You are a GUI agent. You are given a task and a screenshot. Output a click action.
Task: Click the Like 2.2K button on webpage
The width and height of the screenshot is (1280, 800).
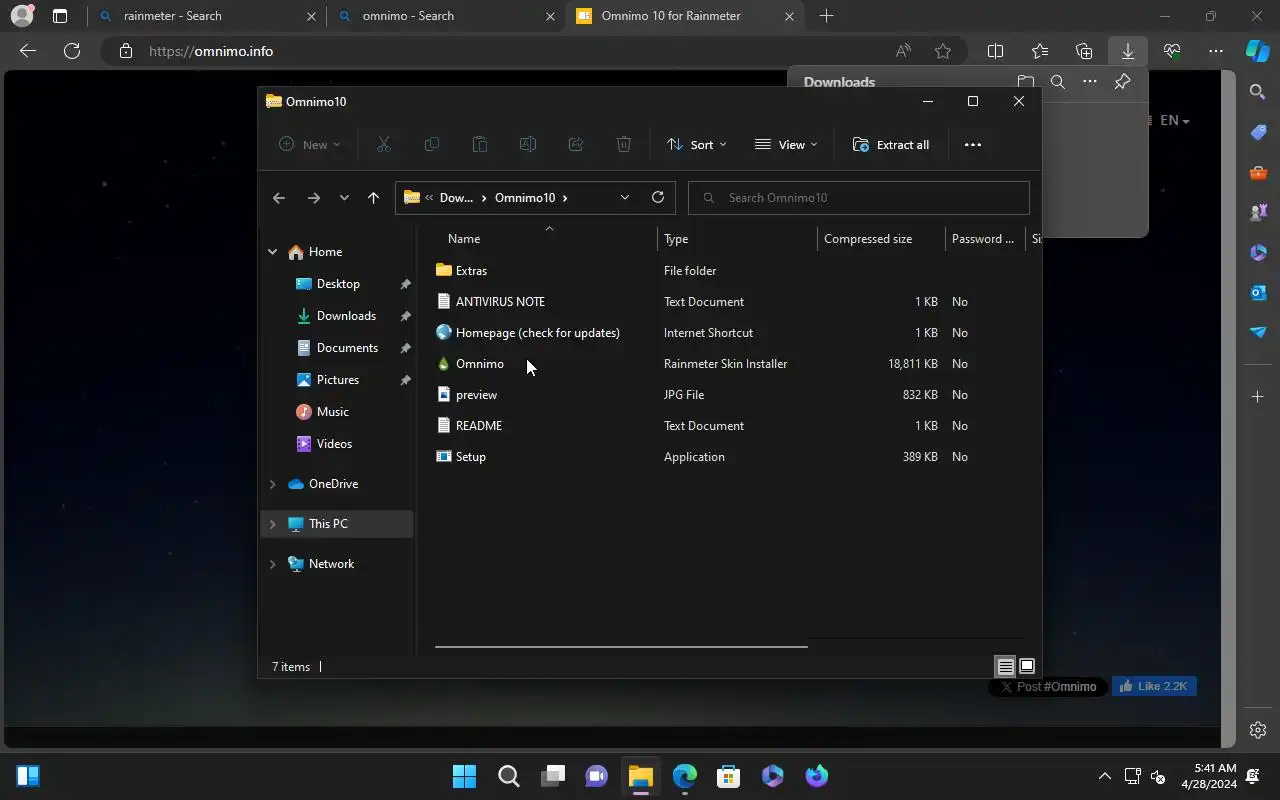pyautogui.click(x=1154, y=686)
